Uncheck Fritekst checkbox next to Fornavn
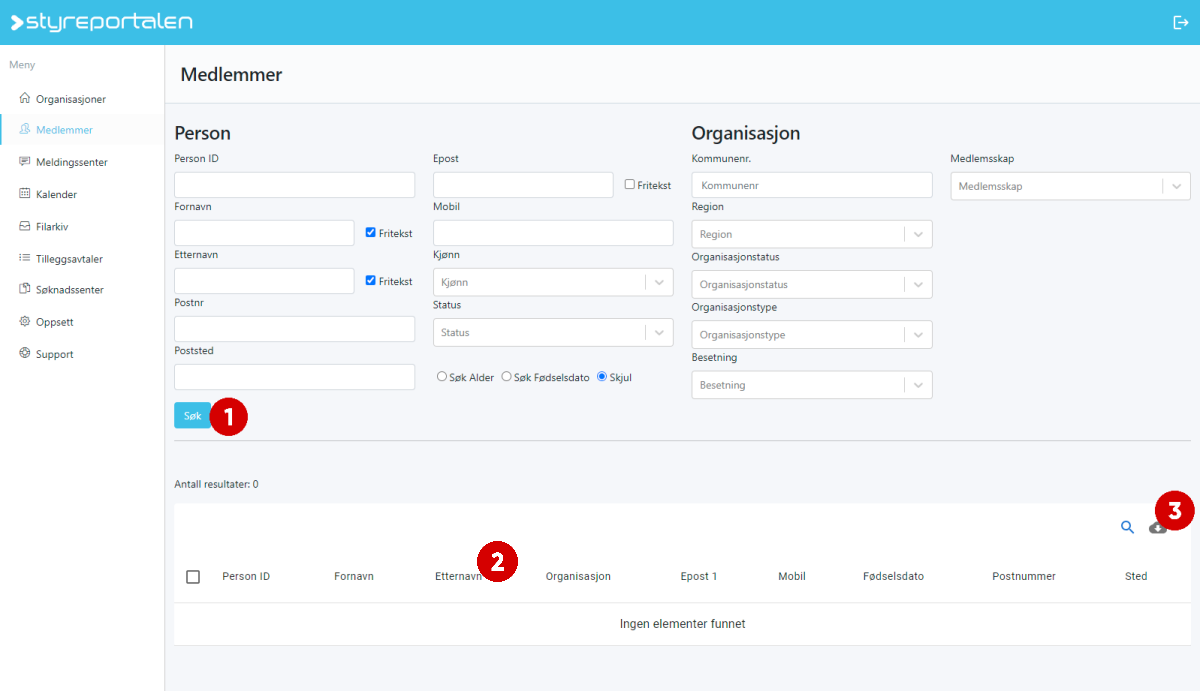Image resolution: width=1200 pixels, height=691 pixels. (371, 233)
